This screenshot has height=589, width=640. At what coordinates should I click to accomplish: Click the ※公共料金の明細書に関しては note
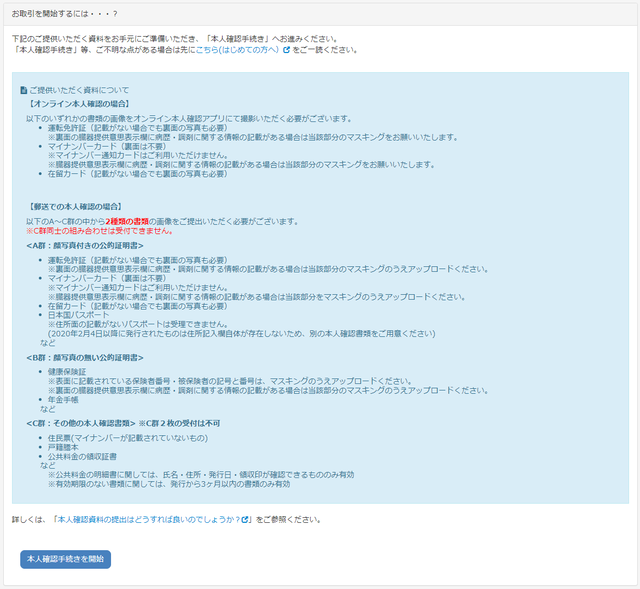click(201, 475)
